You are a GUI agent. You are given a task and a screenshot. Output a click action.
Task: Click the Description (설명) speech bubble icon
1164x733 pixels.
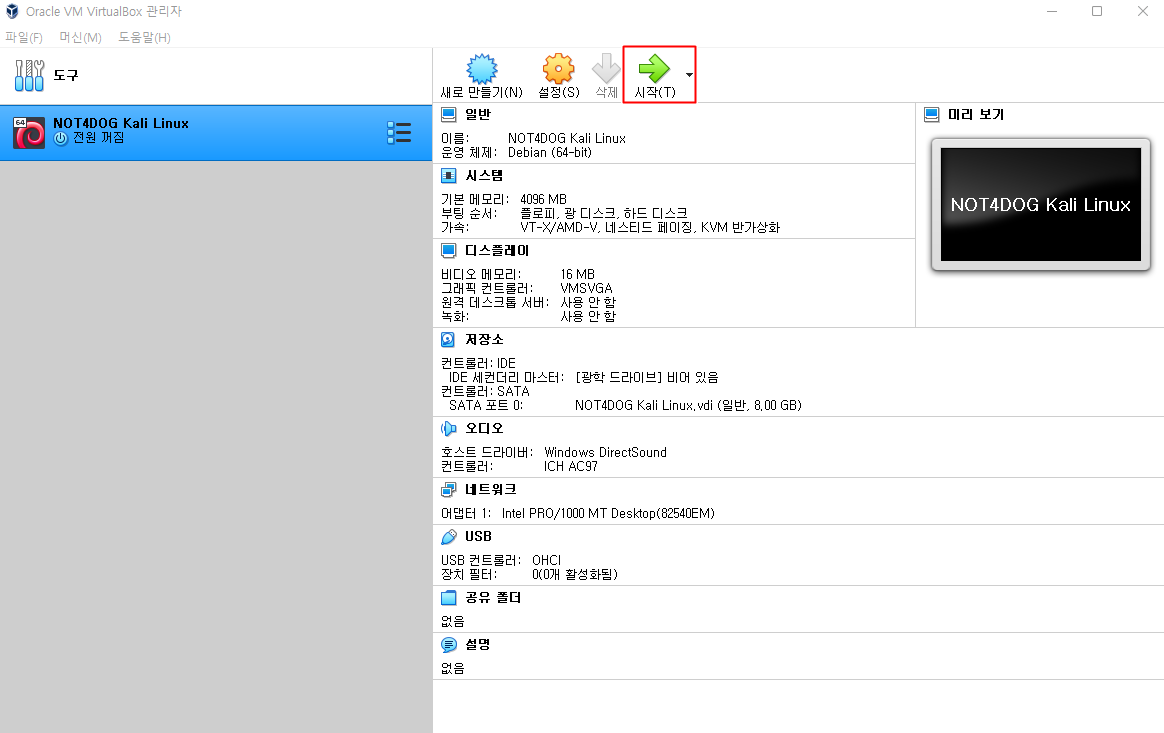click(x=448, y=645)
